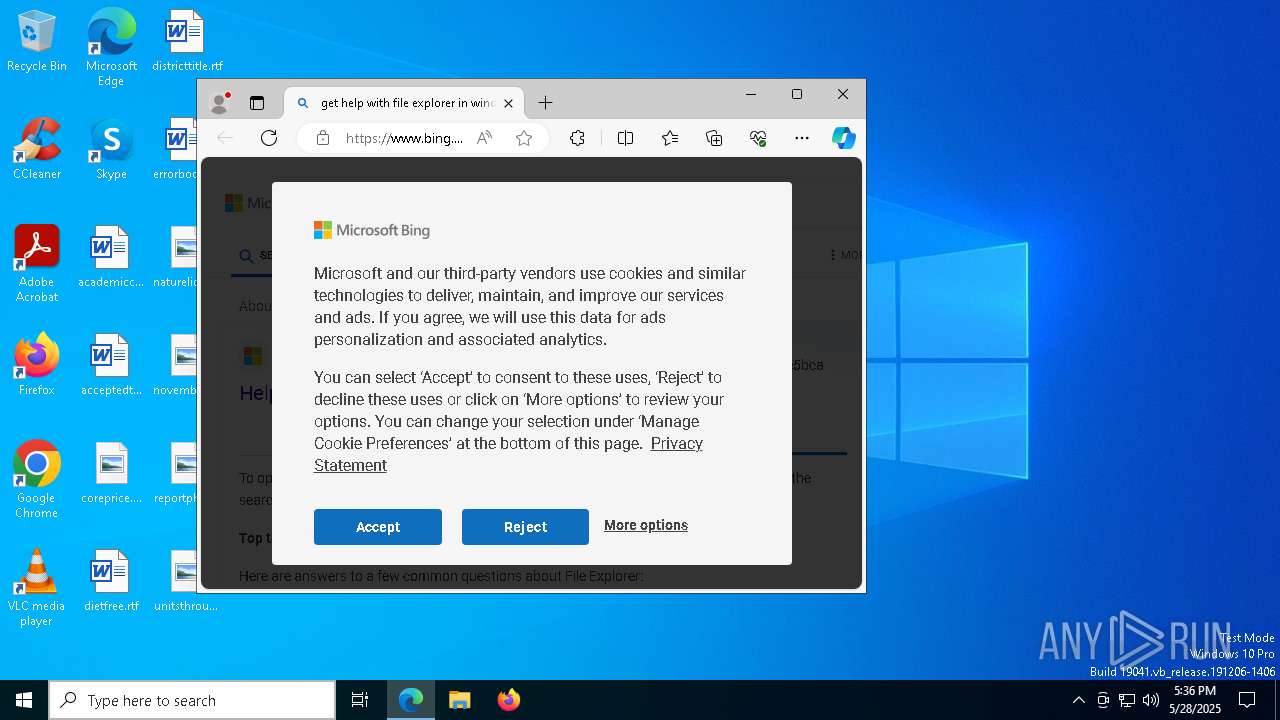Show hidden tray icons chevron
Screen dimensions: 1280x720
1078,700
